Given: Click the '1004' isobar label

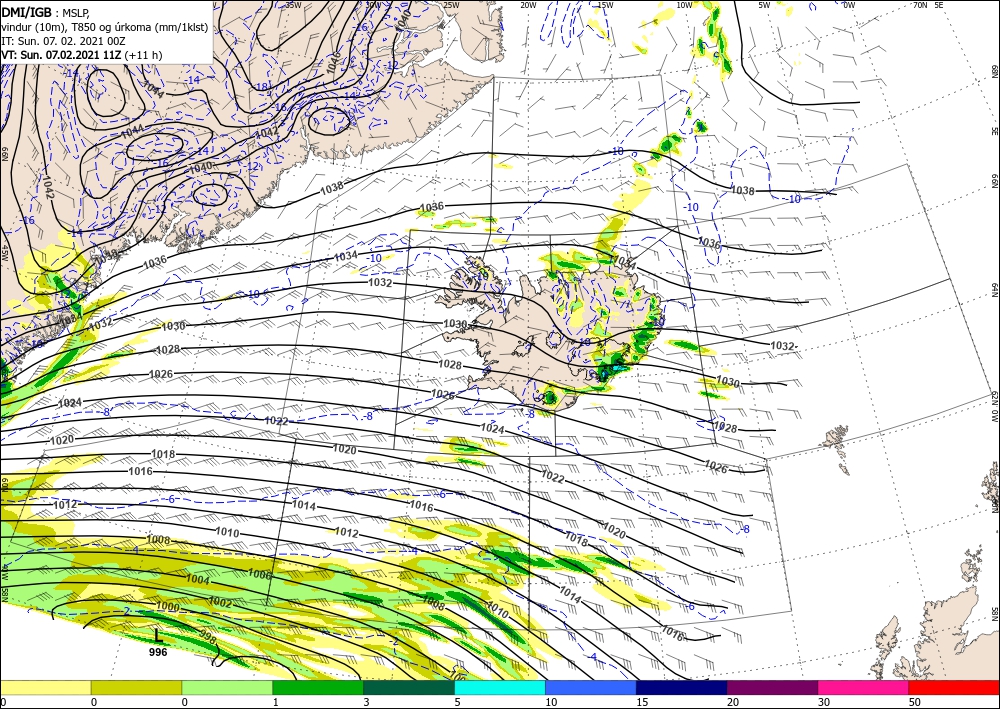Looking at the screenshot, I should pyautogui.click(x=198, y=580).
